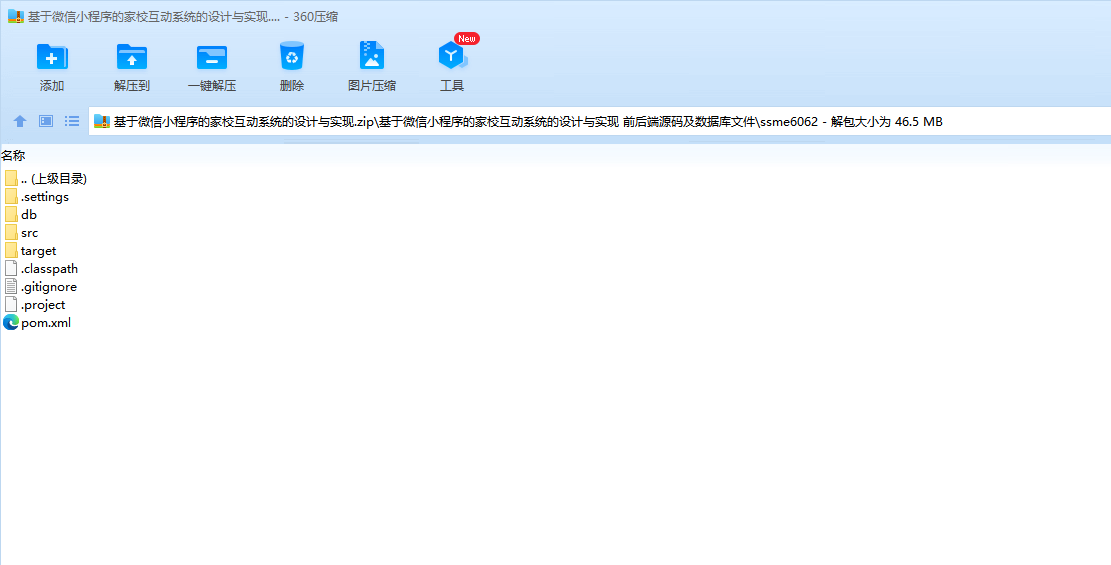Select the .project file icon

(x=11, y=305)
